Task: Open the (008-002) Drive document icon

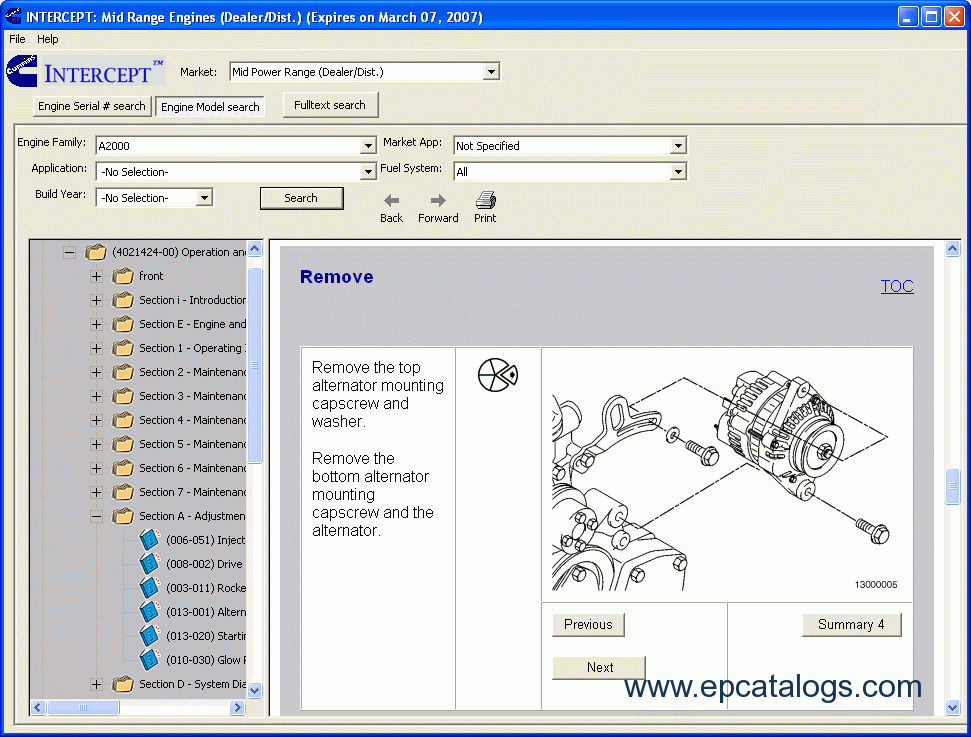Action: 149,564
